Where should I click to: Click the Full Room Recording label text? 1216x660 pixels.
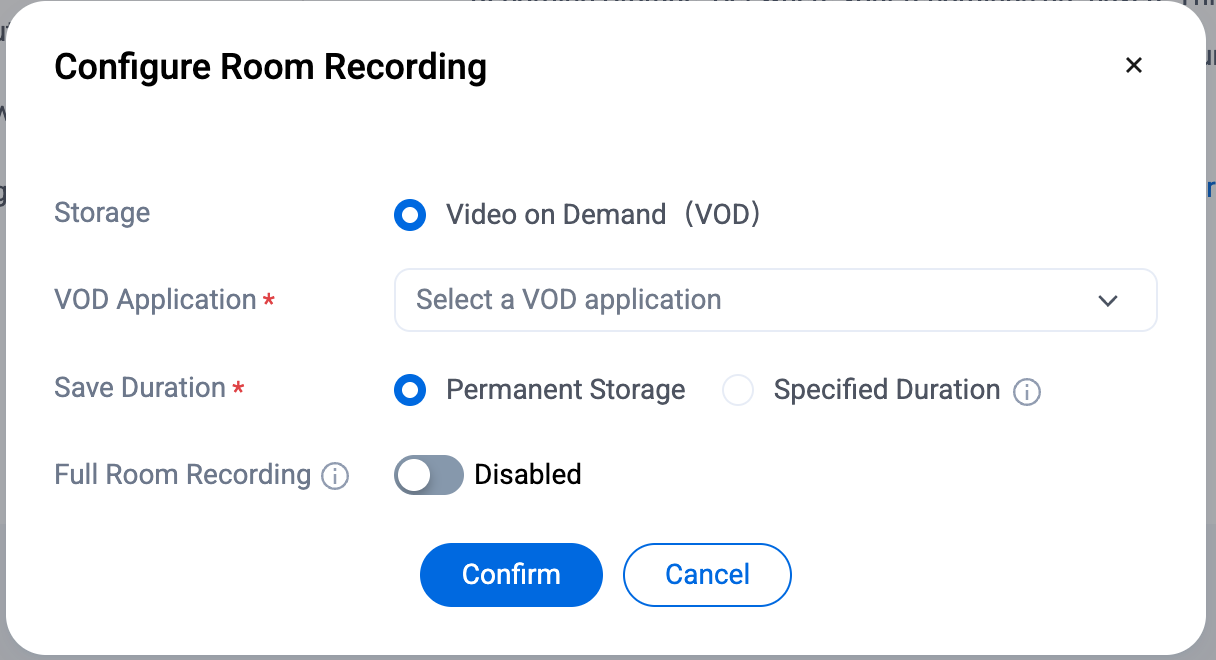[183, 475]
